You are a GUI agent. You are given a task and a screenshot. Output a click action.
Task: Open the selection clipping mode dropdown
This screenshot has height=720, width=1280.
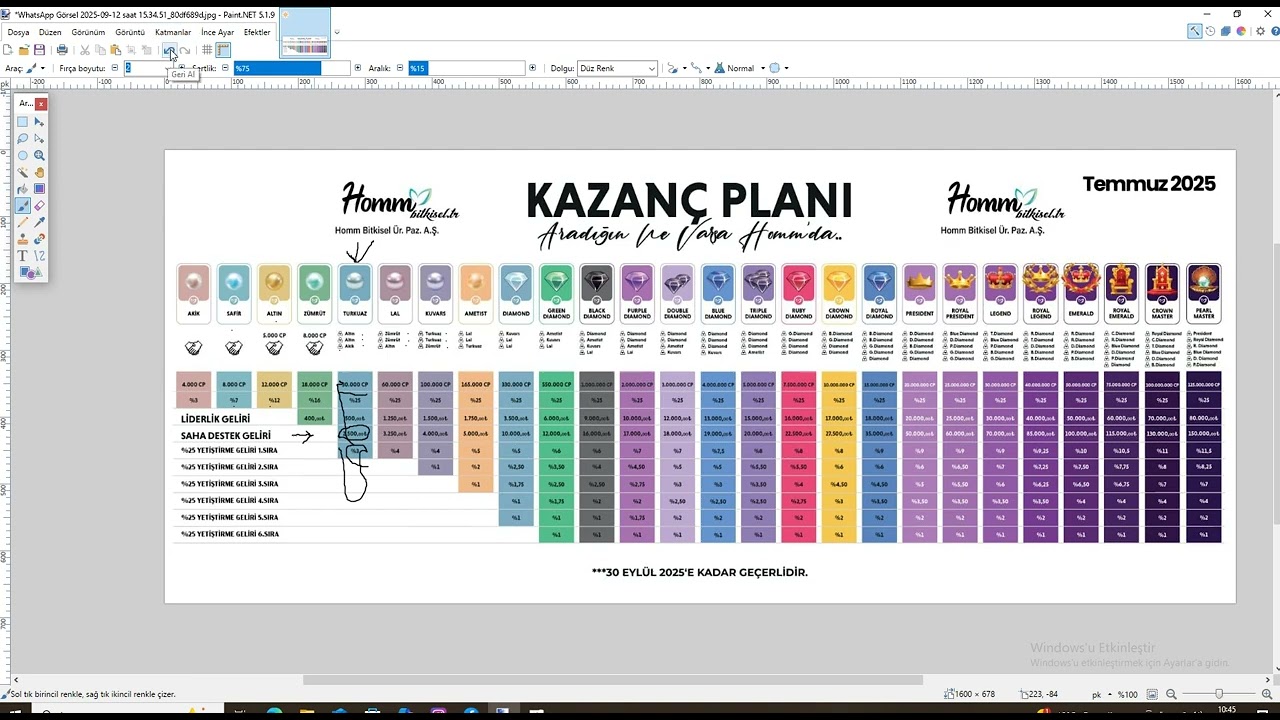click(x=778, y=68)
